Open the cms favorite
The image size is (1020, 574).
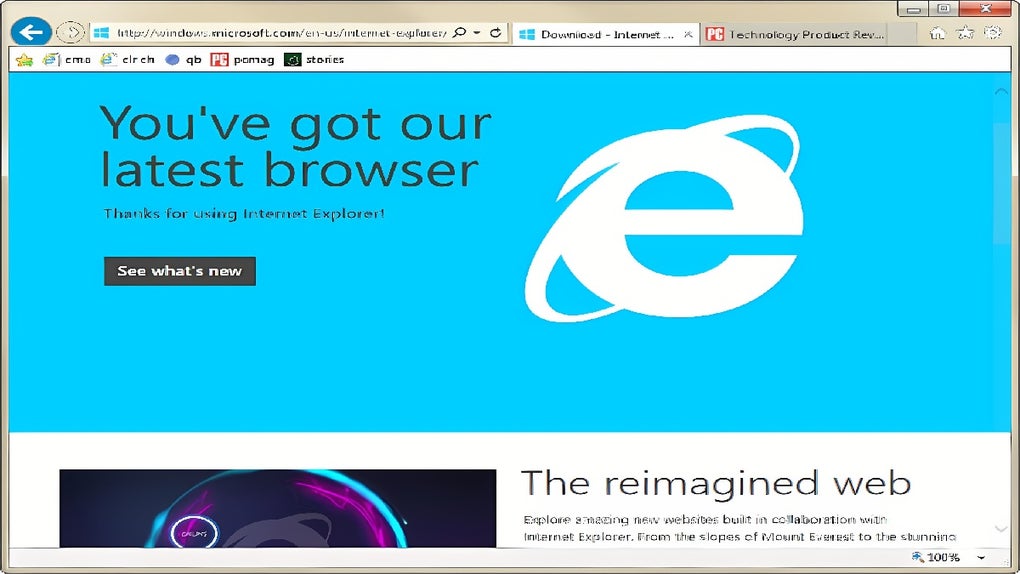tap(66, 59)
